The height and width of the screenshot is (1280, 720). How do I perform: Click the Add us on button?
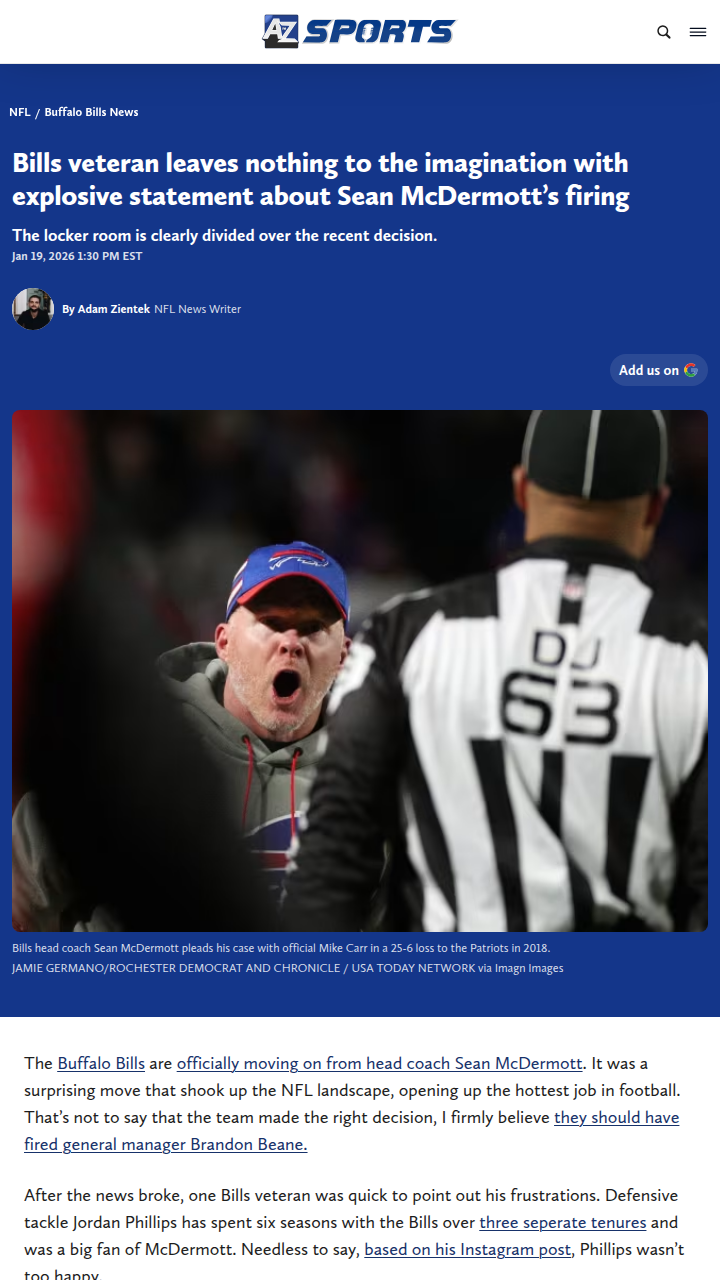659,370
